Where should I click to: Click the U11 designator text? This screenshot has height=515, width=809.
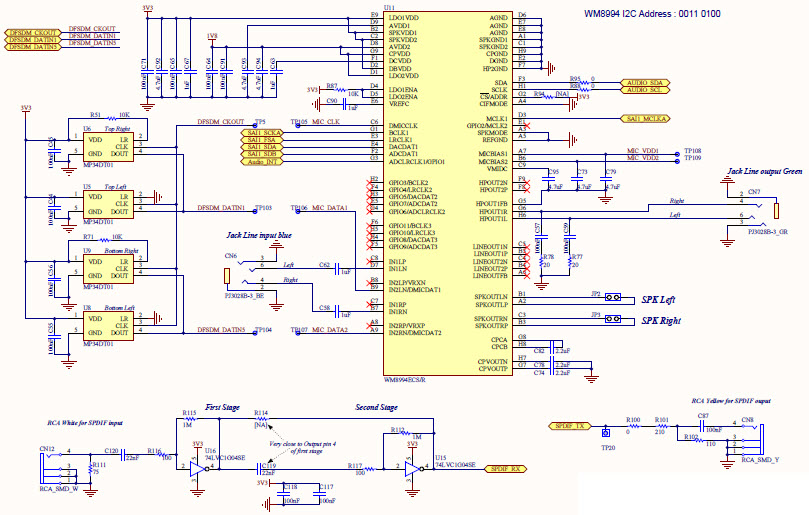(x=389, y=8)
